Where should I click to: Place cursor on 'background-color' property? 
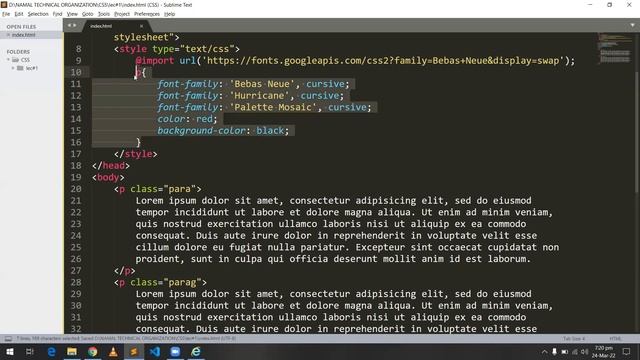point(202,131)
